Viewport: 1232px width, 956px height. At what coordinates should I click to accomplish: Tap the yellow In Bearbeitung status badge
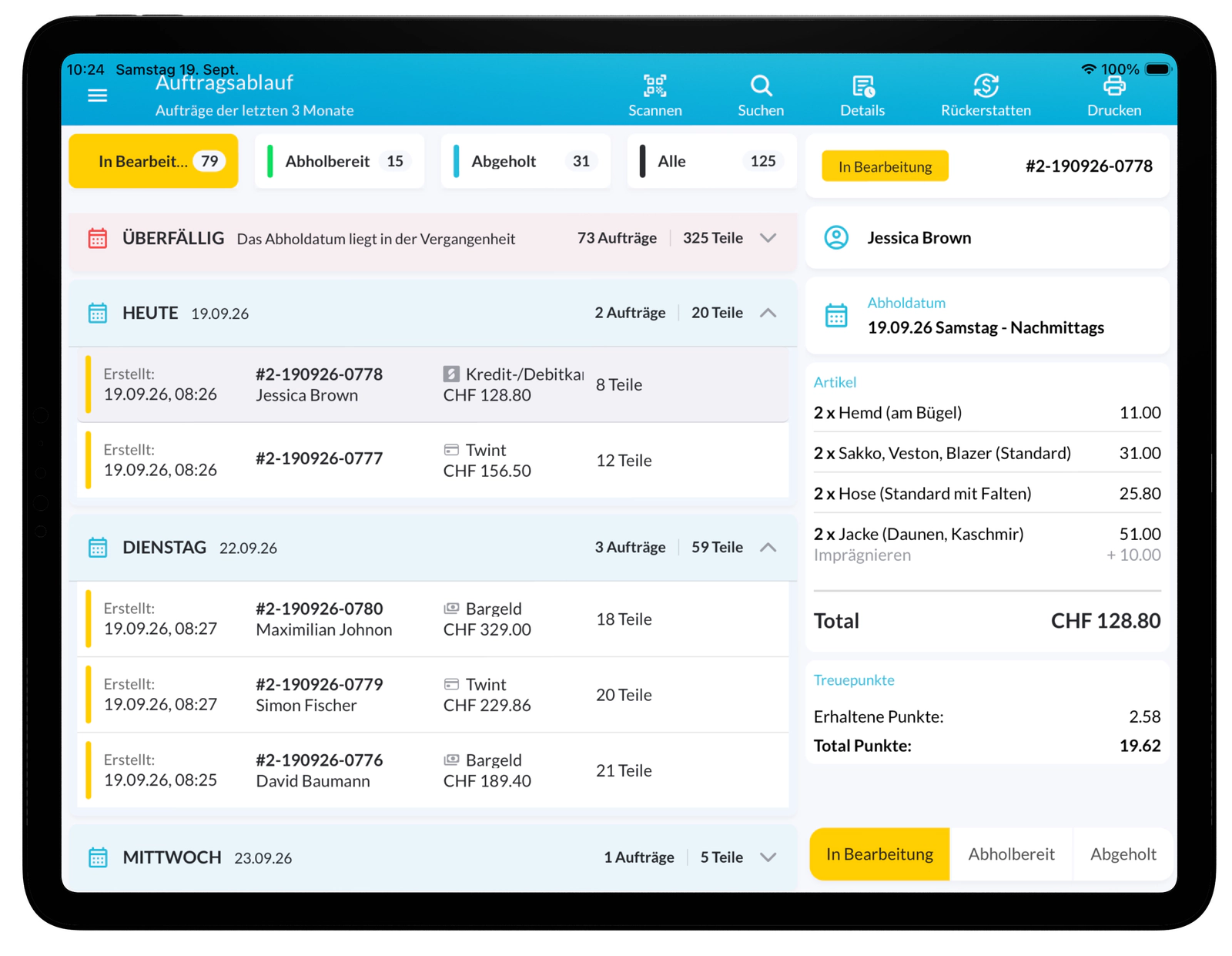885,166
